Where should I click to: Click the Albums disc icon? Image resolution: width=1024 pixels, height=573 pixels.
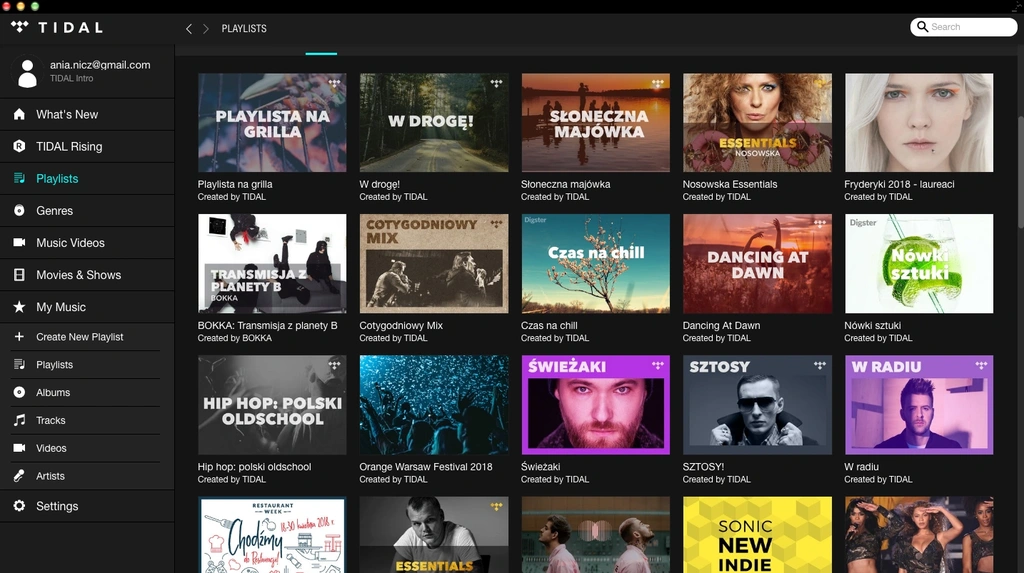[x=19, y=392]
